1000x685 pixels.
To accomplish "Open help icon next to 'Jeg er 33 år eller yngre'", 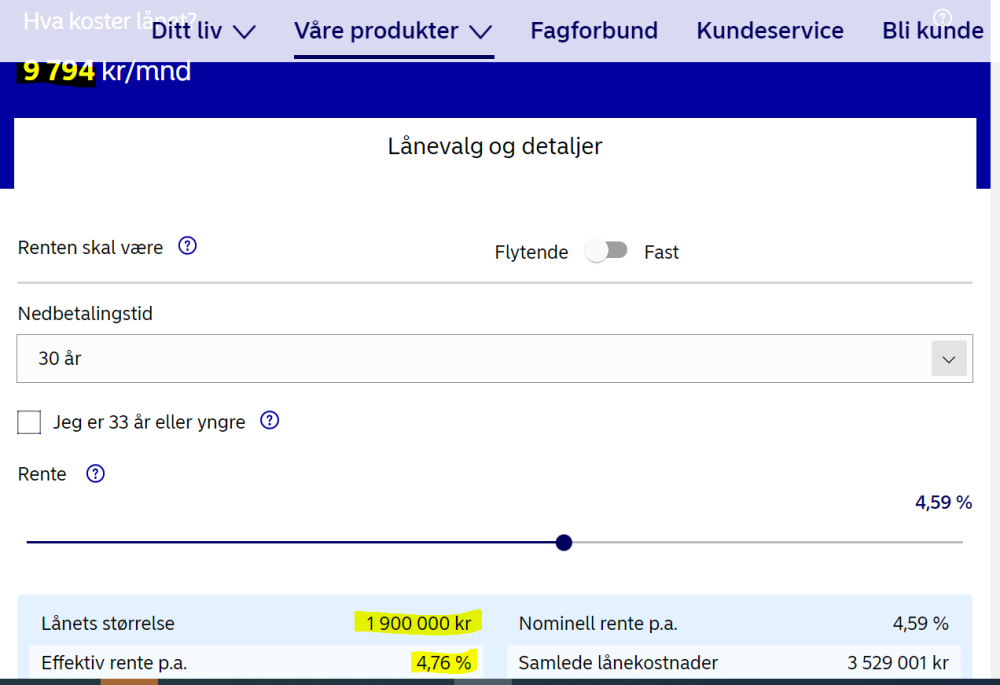I will [270, 420].
